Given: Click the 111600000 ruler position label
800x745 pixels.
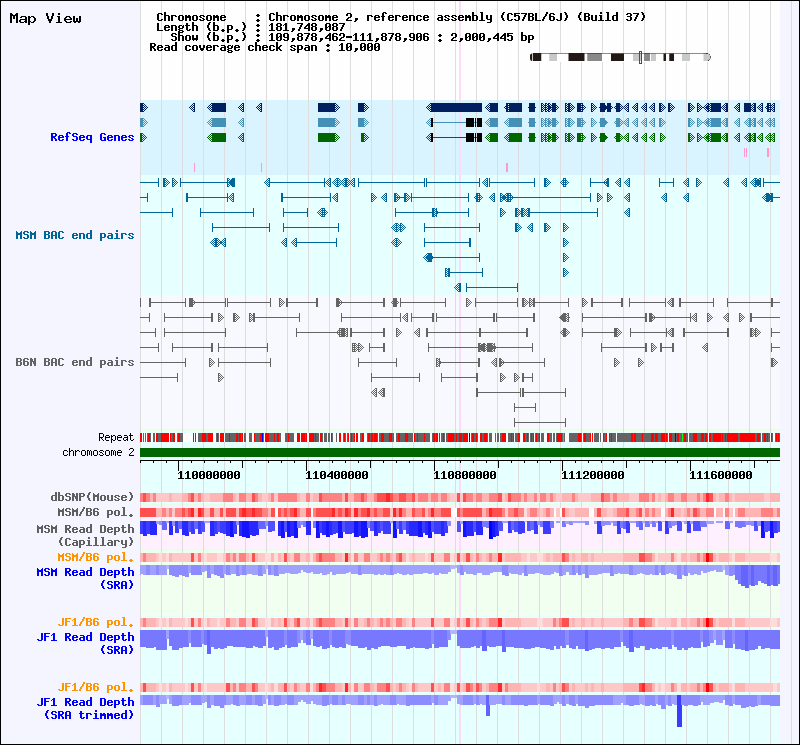Looking at the screenshot, I should (x=721, y=476).
